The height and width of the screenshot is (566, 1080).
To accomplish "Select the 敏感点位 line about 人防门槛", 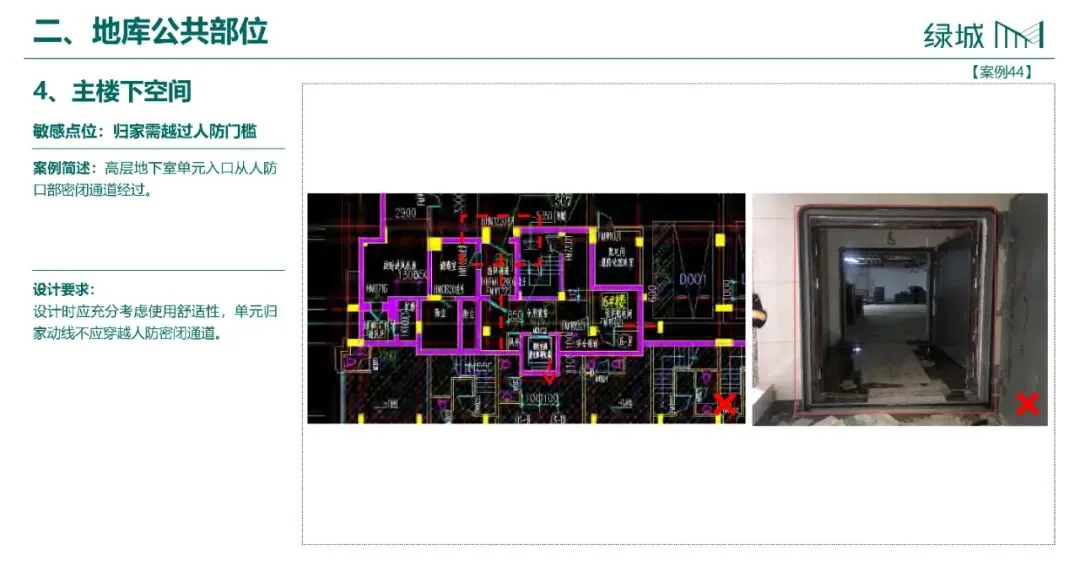I will tap(145, 131).
